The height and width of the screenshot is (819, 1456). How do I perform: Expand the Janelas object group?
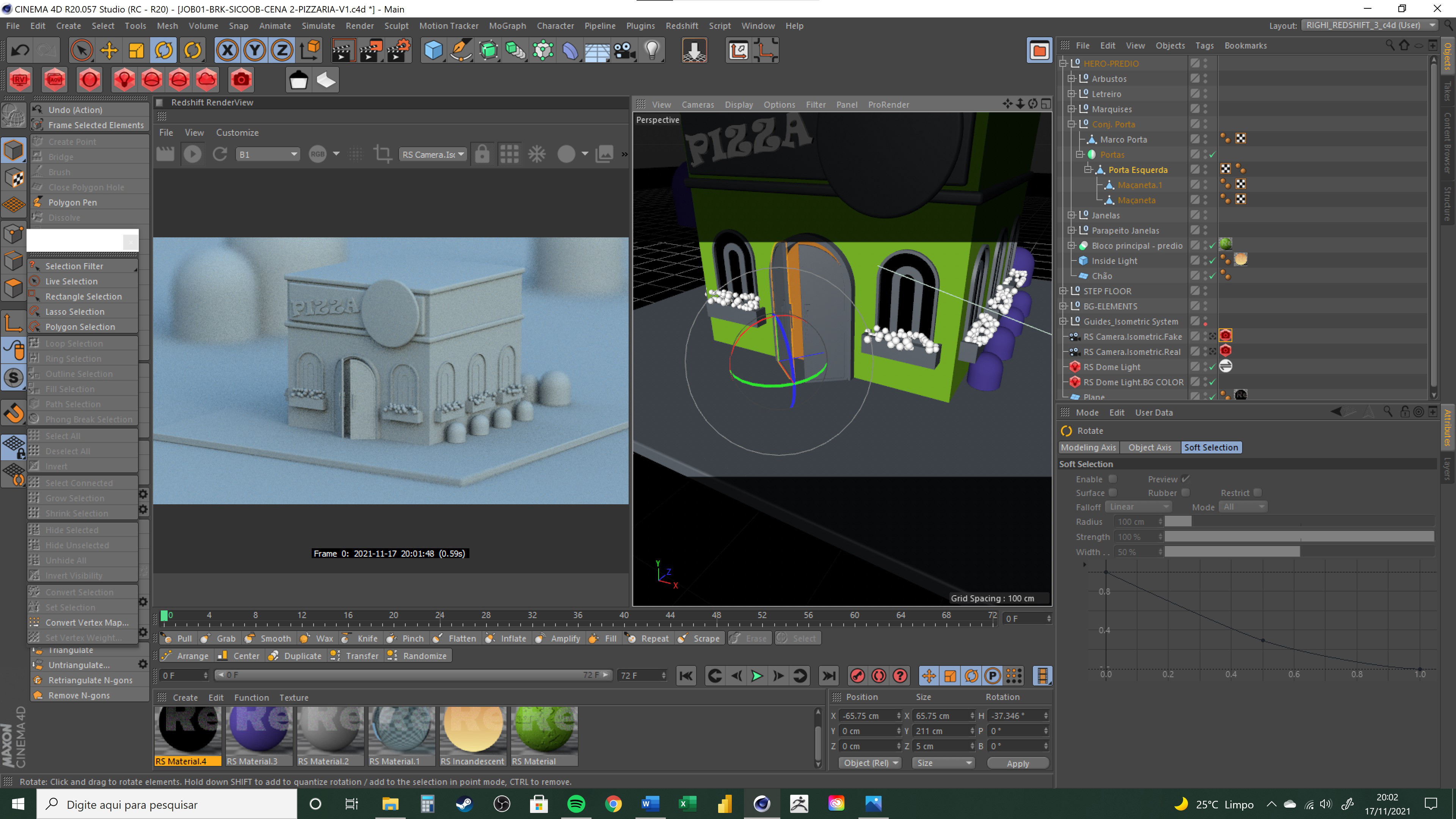tap(1071, 215)
